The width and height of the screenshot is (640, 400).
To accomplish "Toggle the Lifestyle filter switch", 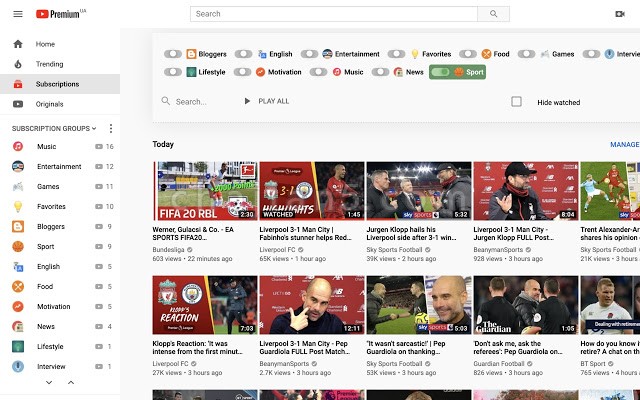I will (173, 72).
